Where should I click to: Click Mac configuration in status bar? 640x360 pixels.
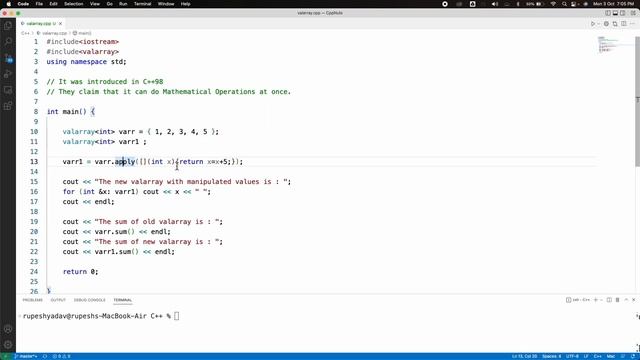[x=611, y=356]
